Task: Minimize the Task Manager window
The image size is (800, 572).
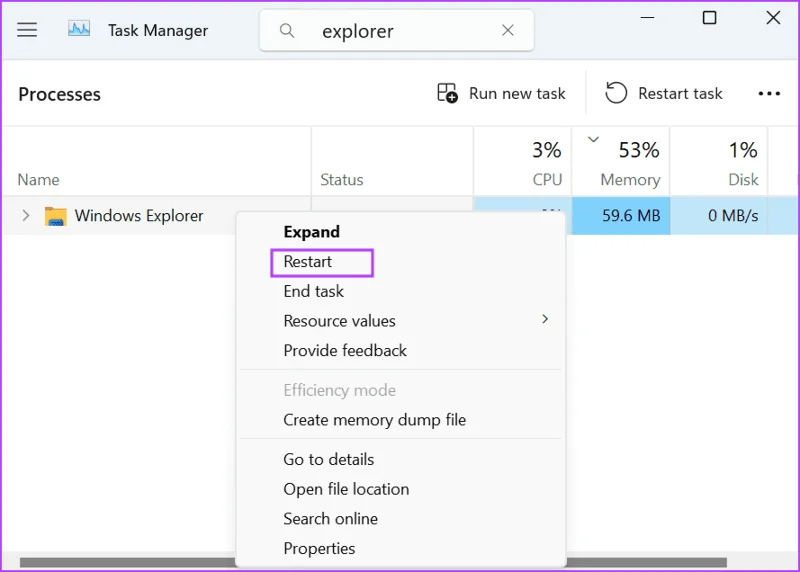Action: (x=647, y=18)
